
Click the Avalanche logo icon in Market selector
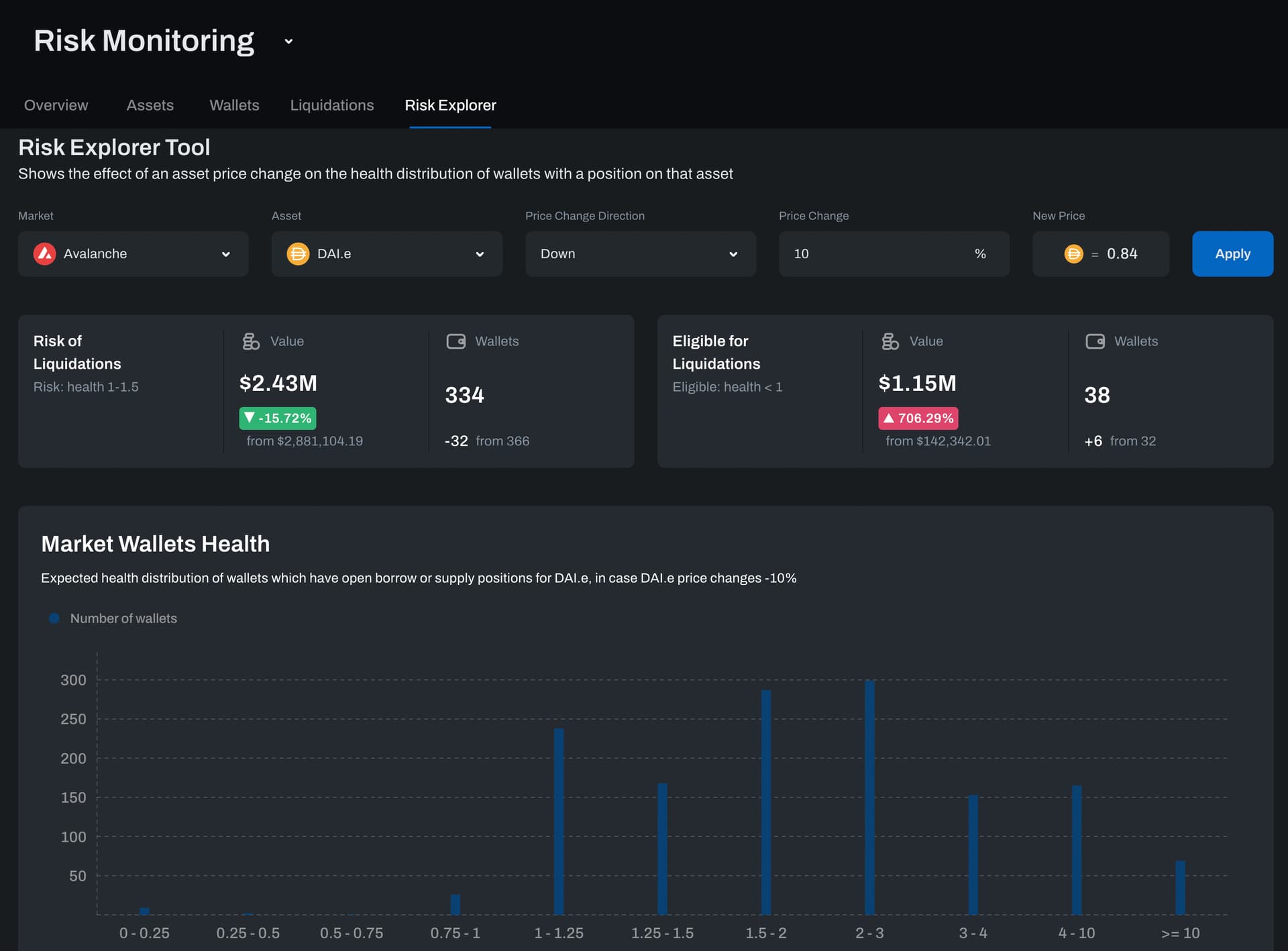coord(44,254)
